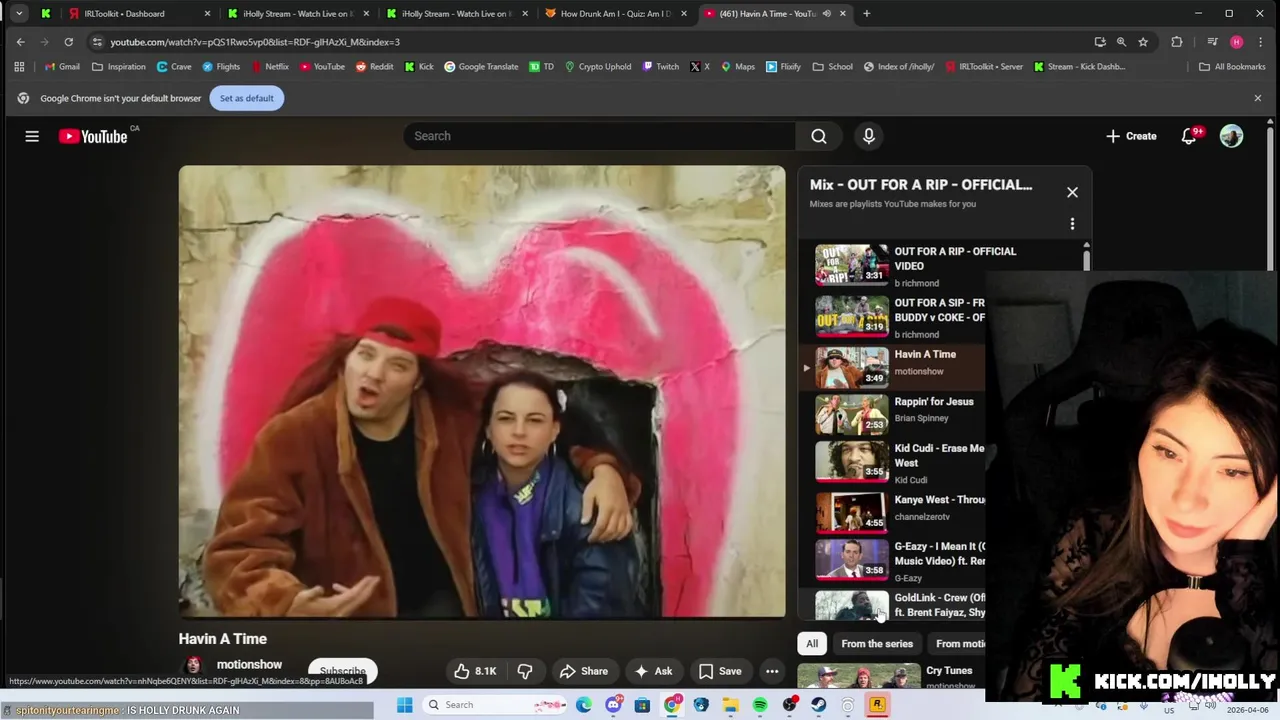Open Chrome profile avatar in toolbar

pos(1237,42)
